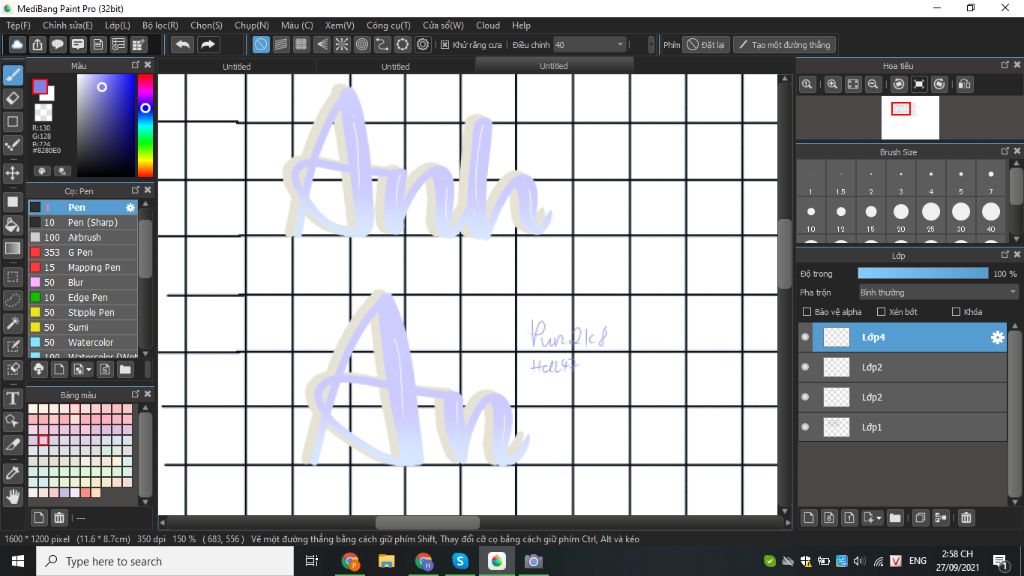Select Pen (Sharp) brush

[x=83, y=223]
